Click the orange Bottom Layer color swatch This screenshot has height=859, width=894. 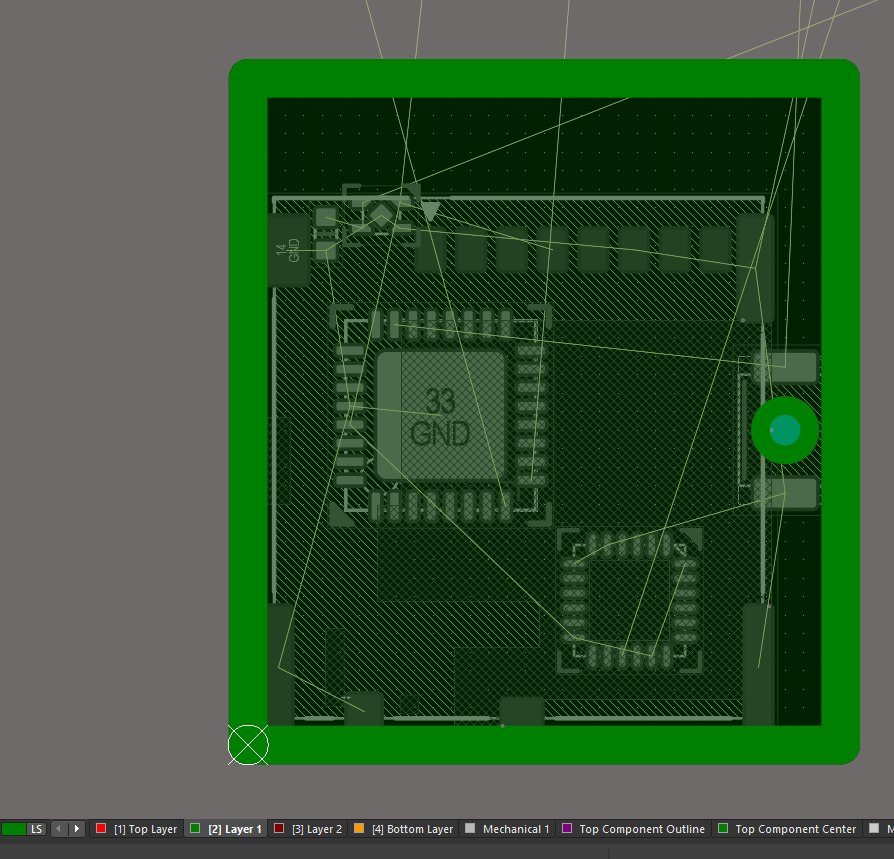pyautogui.click(x=359, y=828)
